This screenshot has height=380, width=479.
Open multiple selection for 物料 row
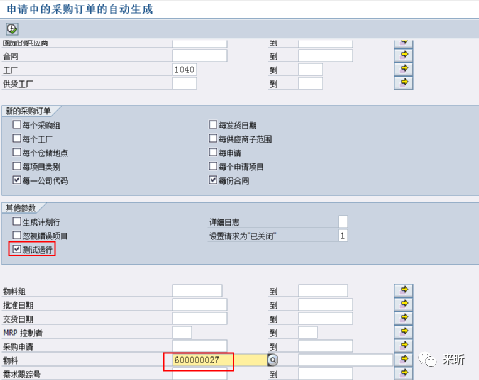[404, 359]
